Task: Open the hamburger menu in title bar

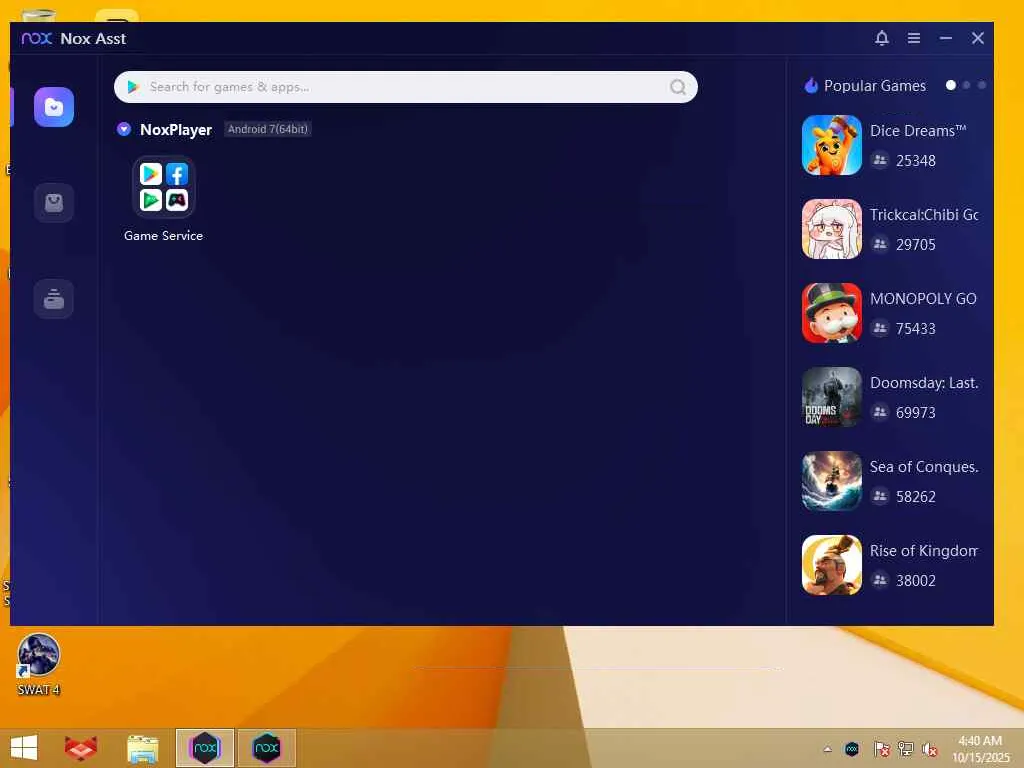Action: (x=914, y=38)
